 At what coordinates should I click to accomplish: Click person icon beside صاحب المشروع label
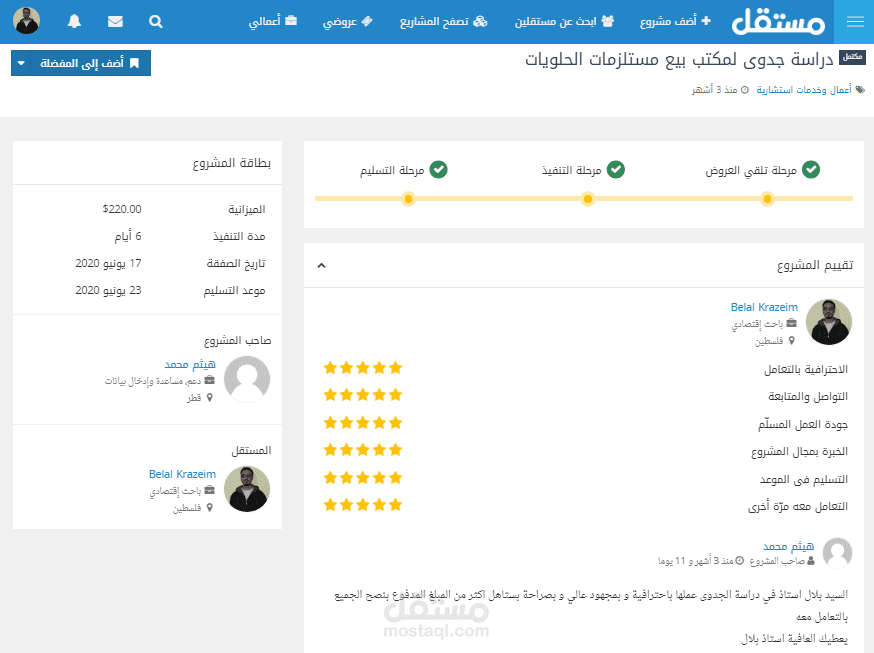(811, 561)
